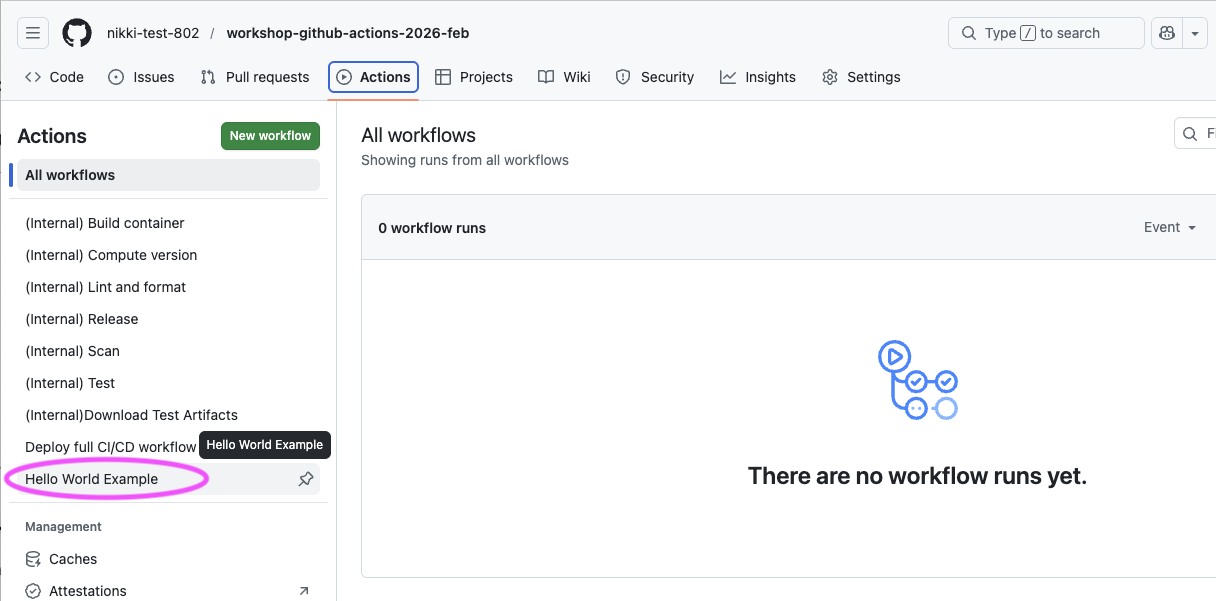The width and height of the screenshot is (1216, 601).
Task: Open the Caches panel under Management
Action: (x=73, y=558)
